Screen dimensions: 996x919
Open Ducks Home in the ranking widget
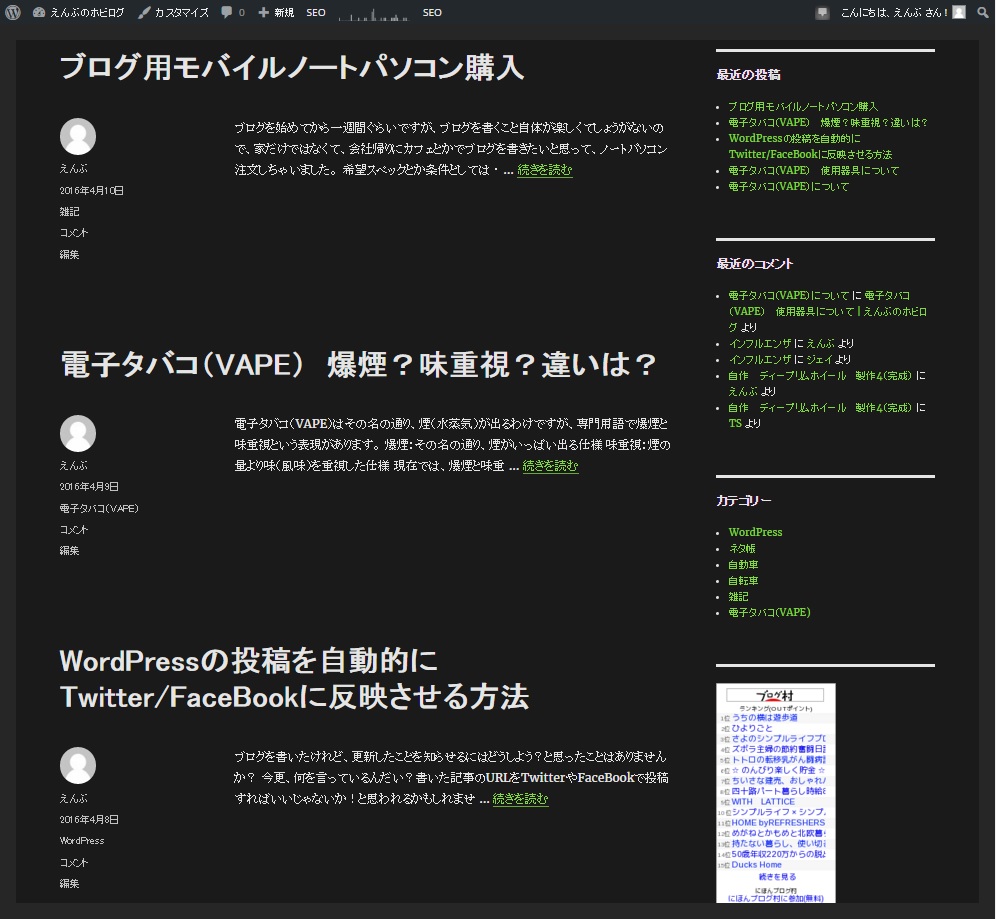(757, 864)
